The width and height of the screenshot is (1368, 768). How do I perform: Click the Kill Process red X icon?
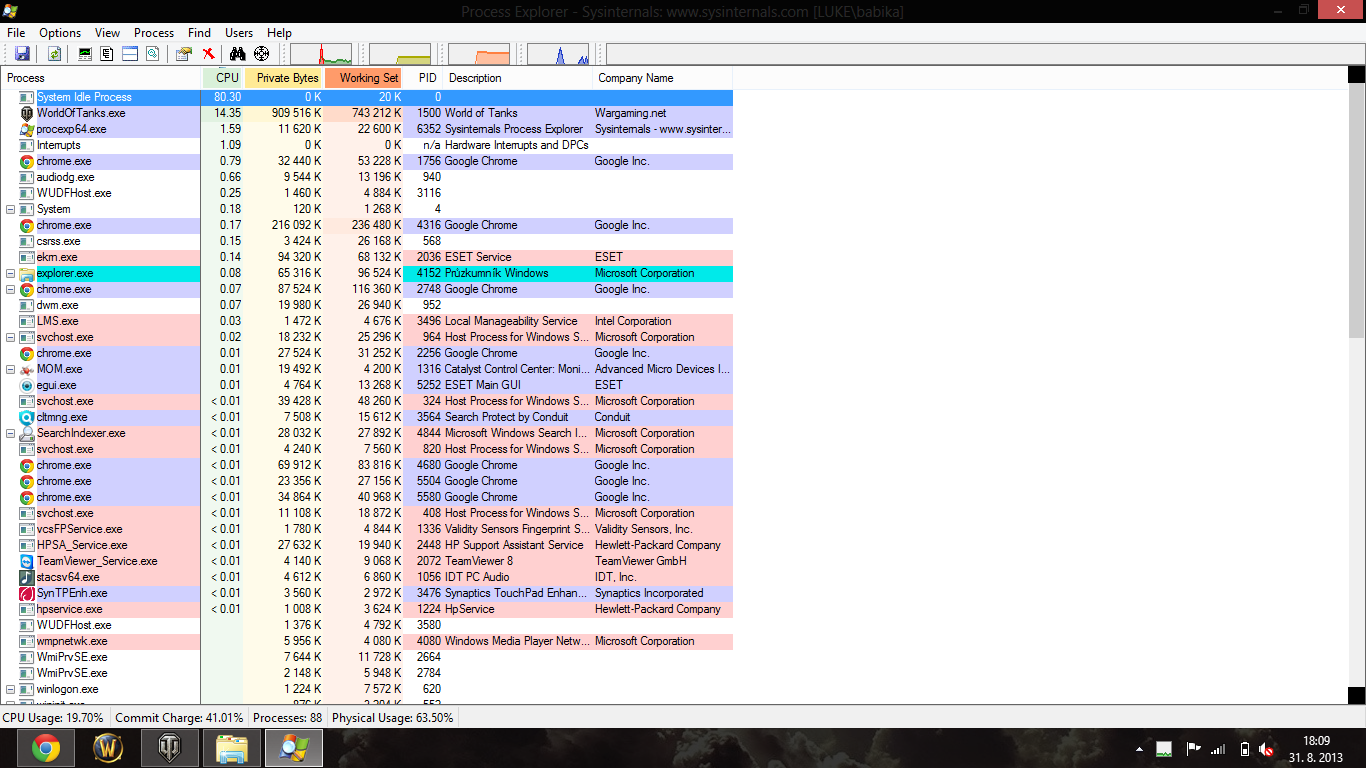coord(208,54)
